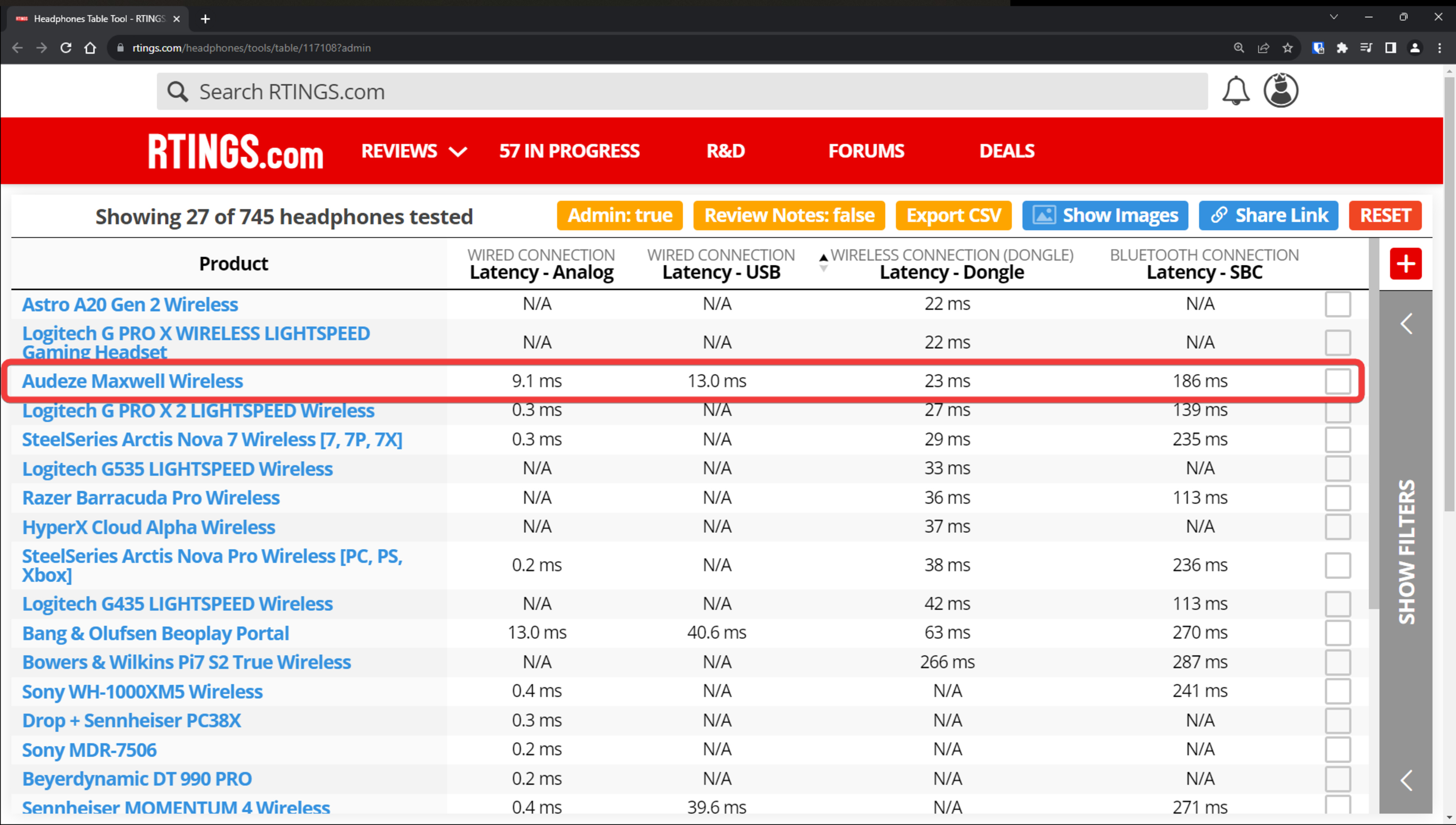Open the Razer Barracuda Pro Wireless link
This screenshot has height=825, width=1456.
151,498
